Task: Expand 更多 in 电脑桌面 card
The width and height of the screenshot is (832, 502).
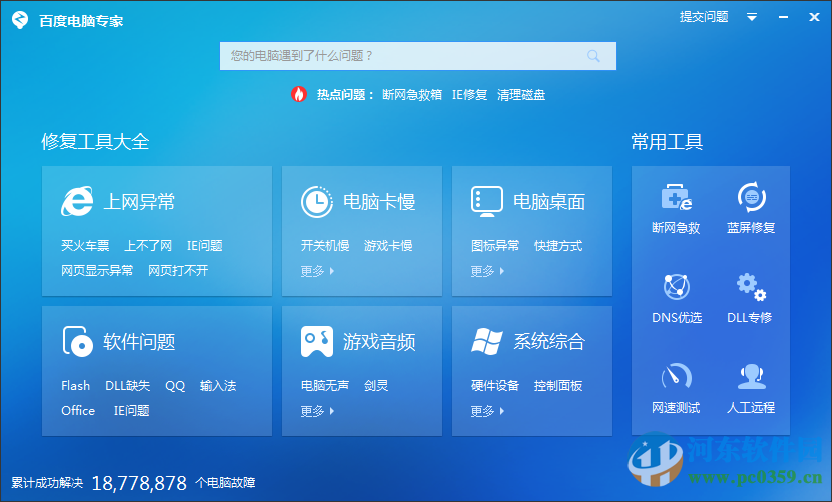Action: pos(487,271)
